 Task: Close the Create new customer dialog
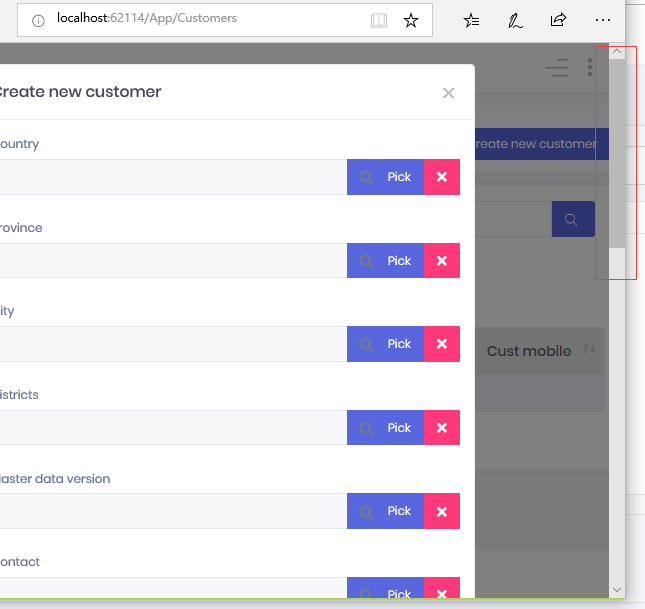pos(448,93)
